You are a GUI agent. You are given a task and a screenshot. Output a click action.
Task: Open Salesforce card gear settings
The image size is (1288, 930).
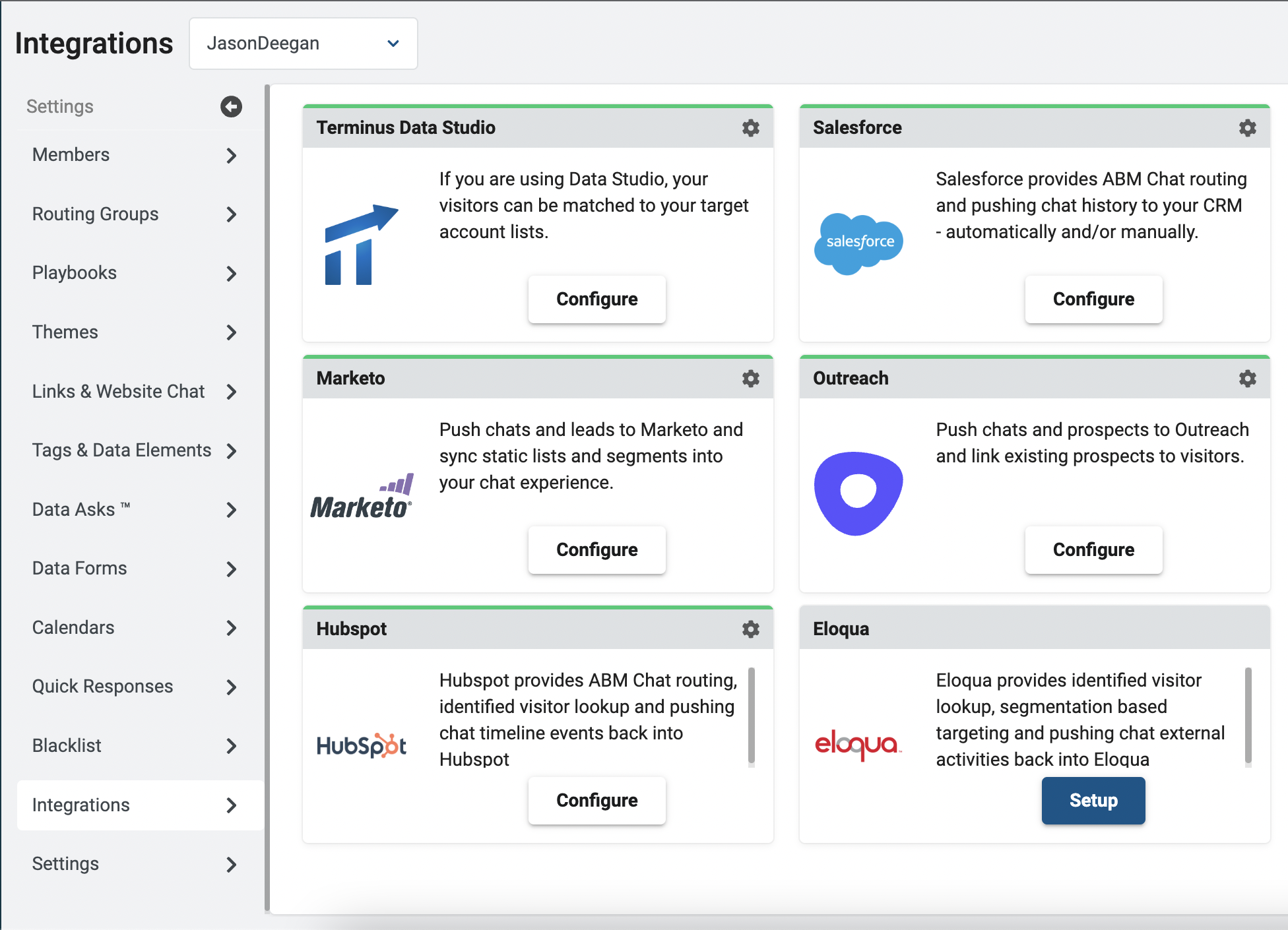1247,128
